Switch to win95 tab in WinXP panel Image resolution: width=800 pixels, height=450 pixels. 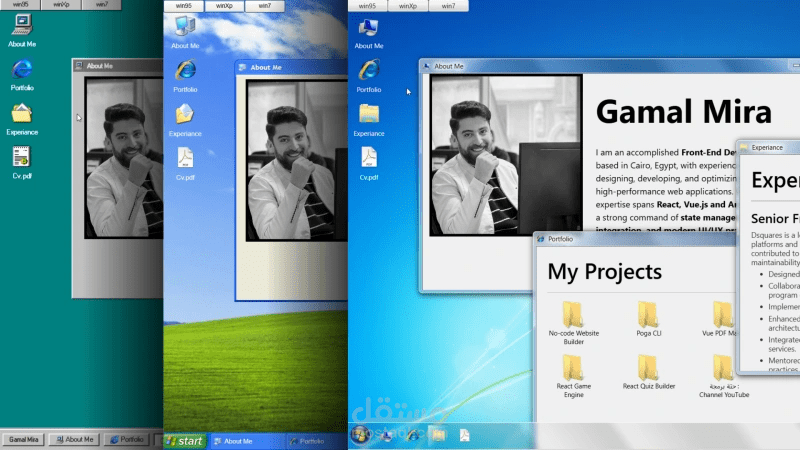click(184, 6)
